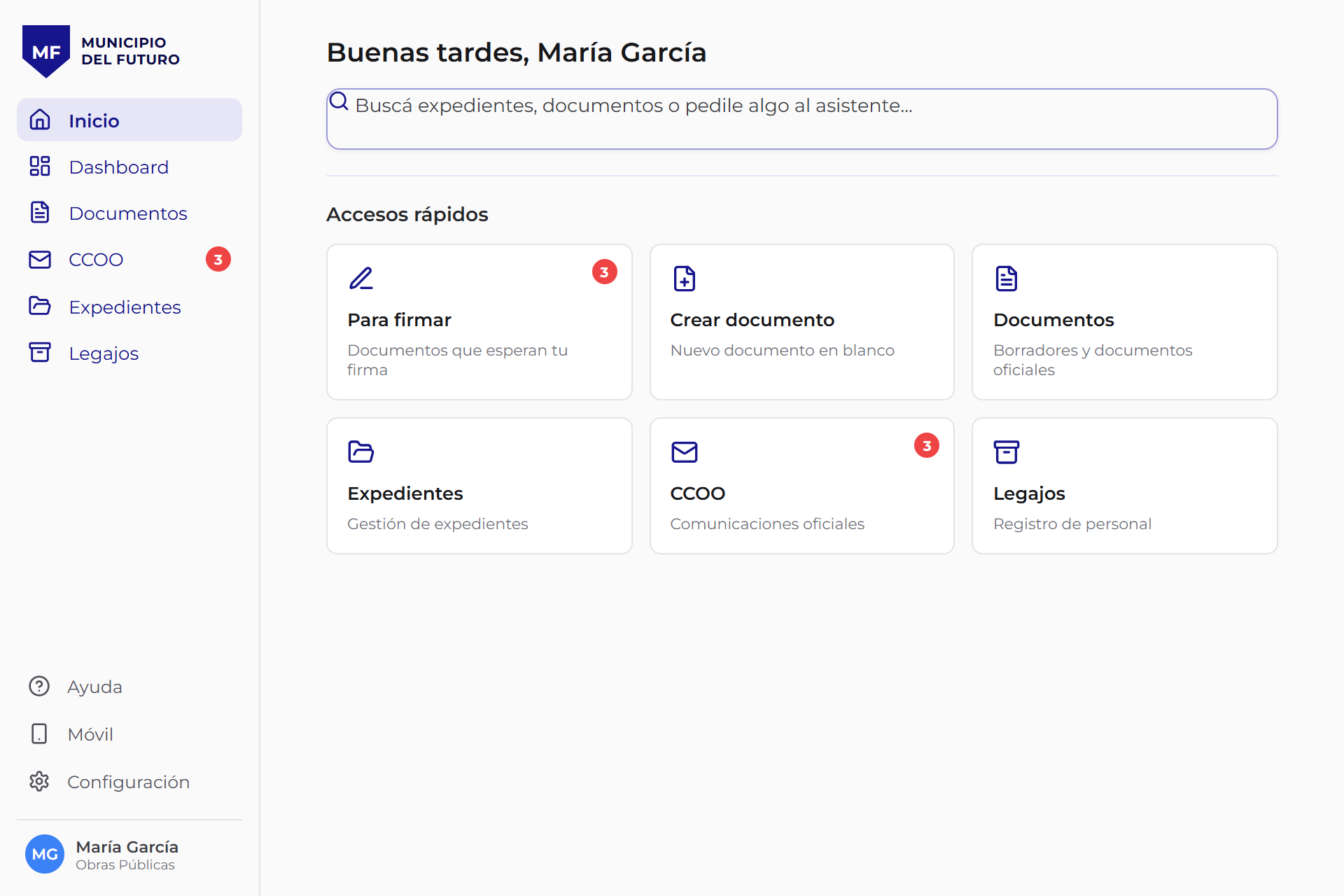
Task: Open Documentos in the sidebar menu
Action: (x=129, y=212)
